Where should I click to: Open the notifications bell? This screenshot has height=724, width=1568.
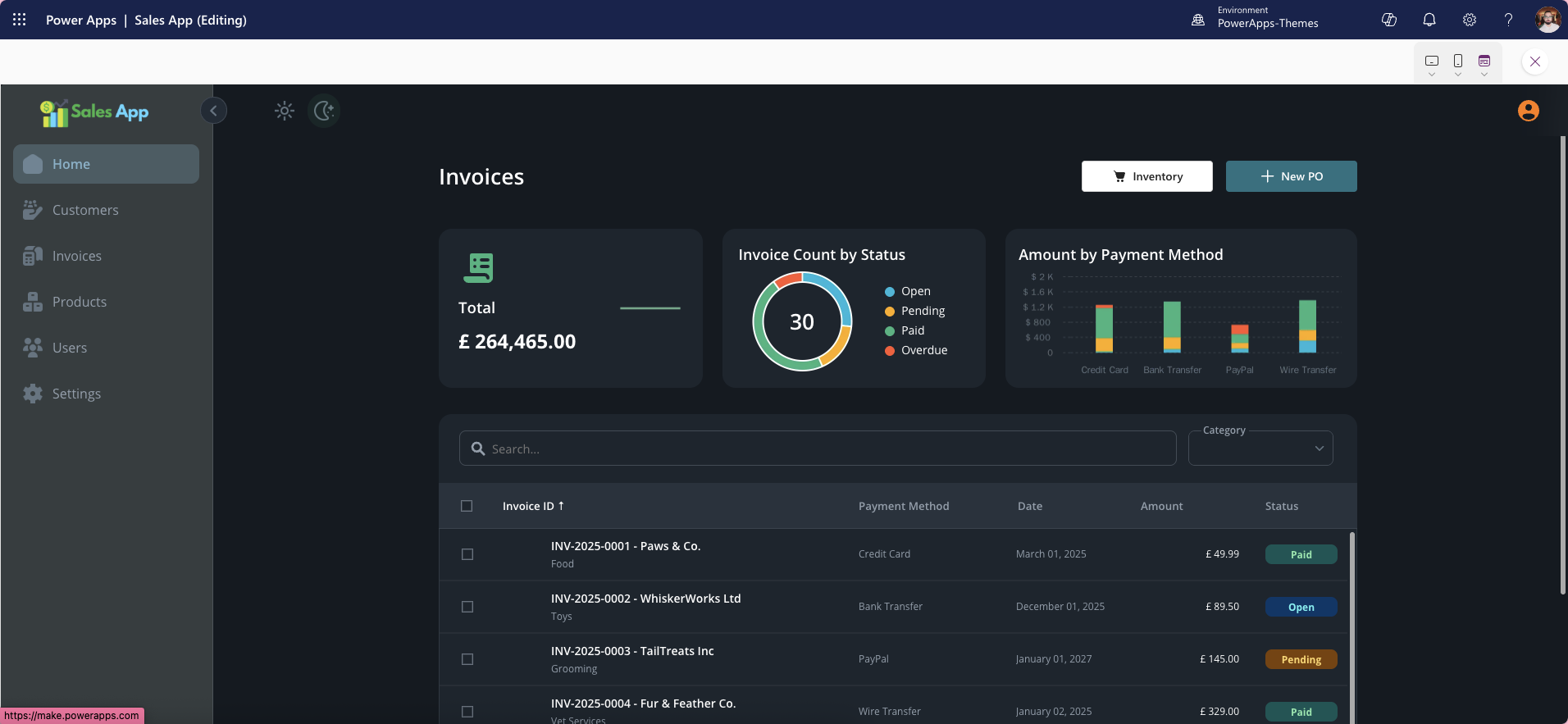click(x=1429, y=20)
